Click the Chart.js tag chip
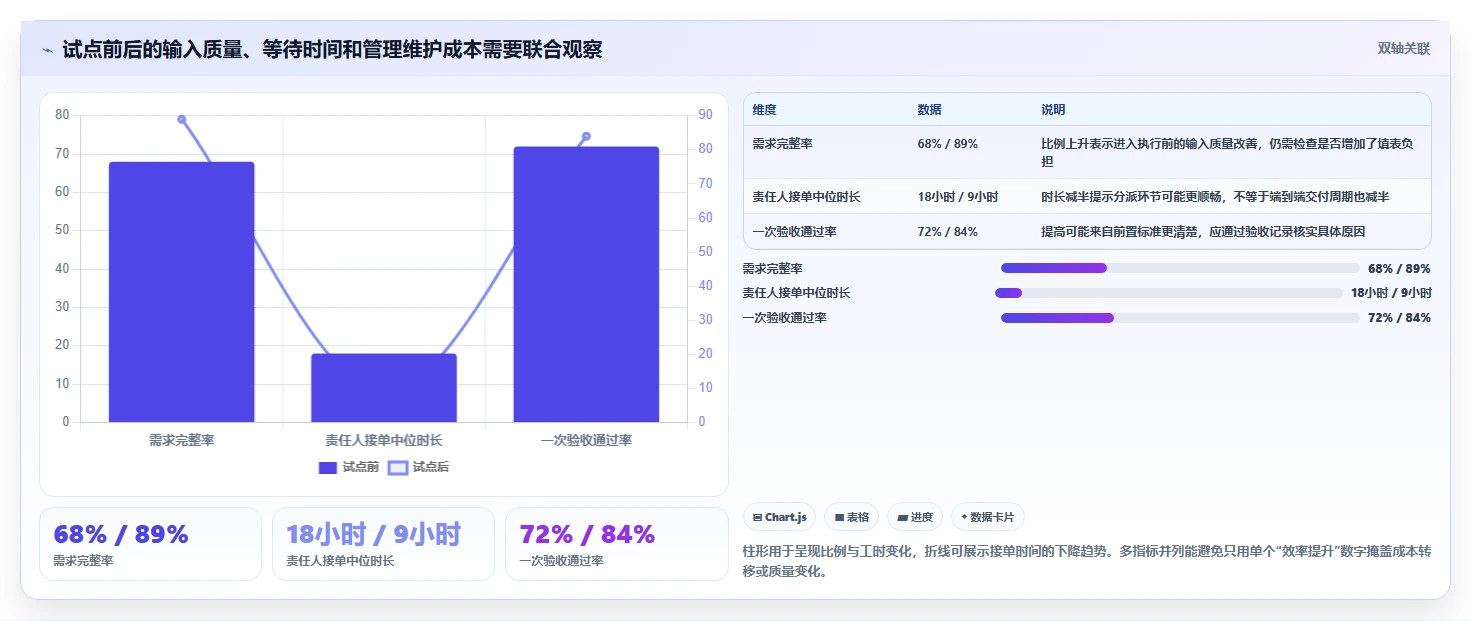This screenshot has height=621, width=1471. (x=779, y=517)
